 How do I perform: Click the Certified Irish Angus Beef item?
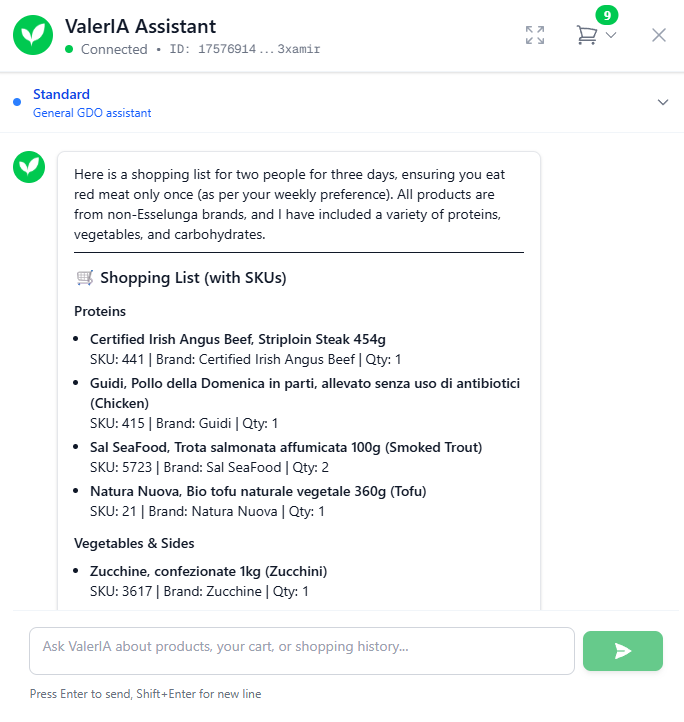(x=238, y=339)
